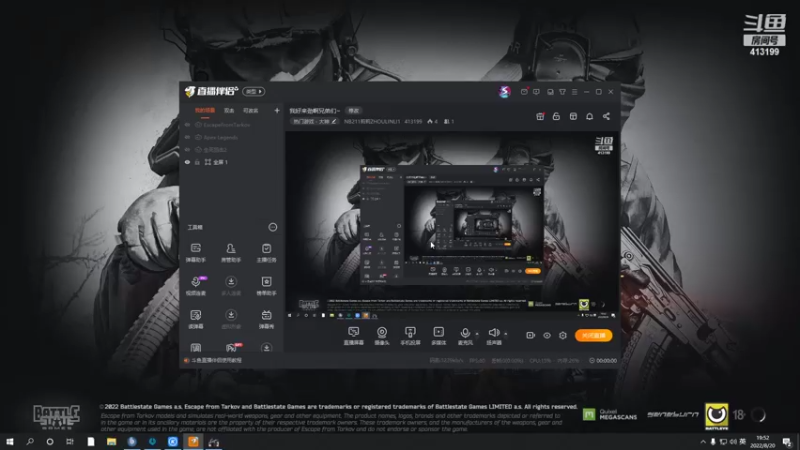Click the stream preview canvas
Screen dimensions: 800x450
(x=452, y=226)
